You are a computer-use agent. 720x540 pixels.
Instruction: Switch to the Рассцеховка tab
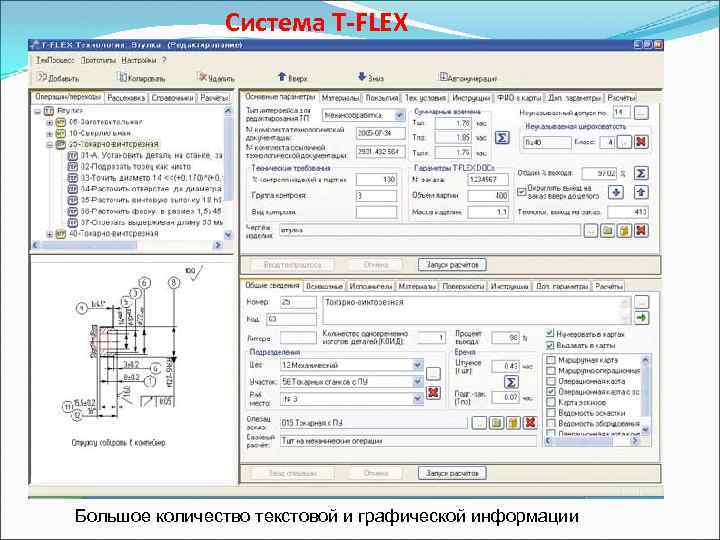(x=126, y=98)
